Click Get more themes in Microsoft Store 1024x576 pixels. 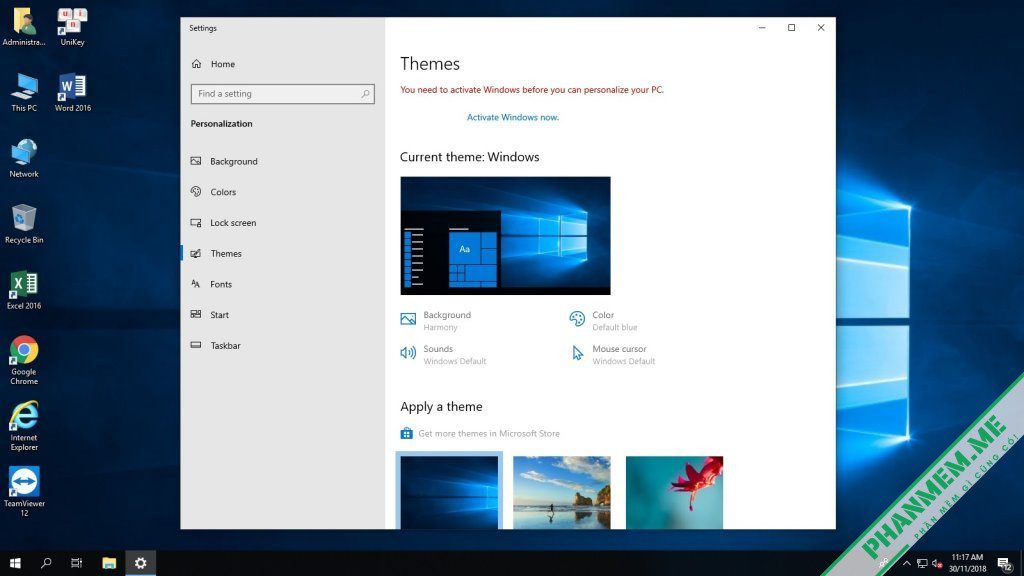pyautogui.click(x=480, y=434)
